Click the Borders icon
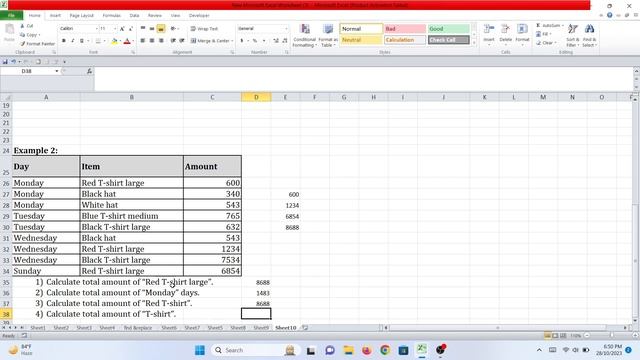640x360 pixels. [x=98, y=41]
